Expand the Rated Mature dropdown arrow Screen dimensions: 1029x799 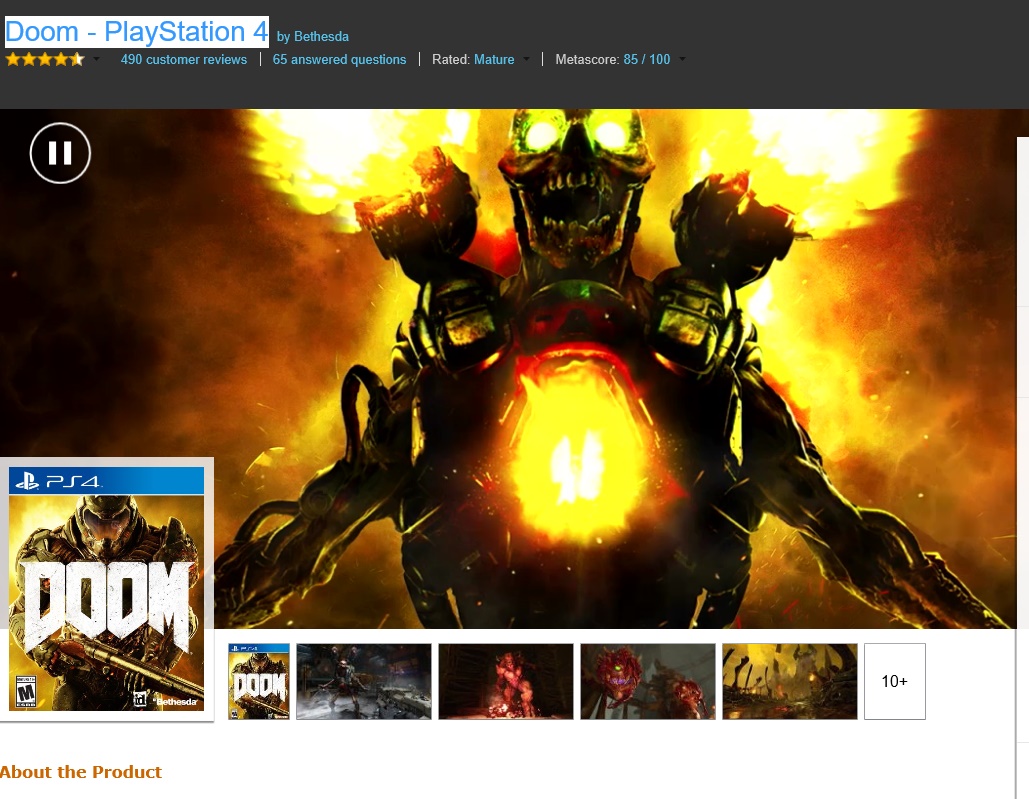coord(526,60)
